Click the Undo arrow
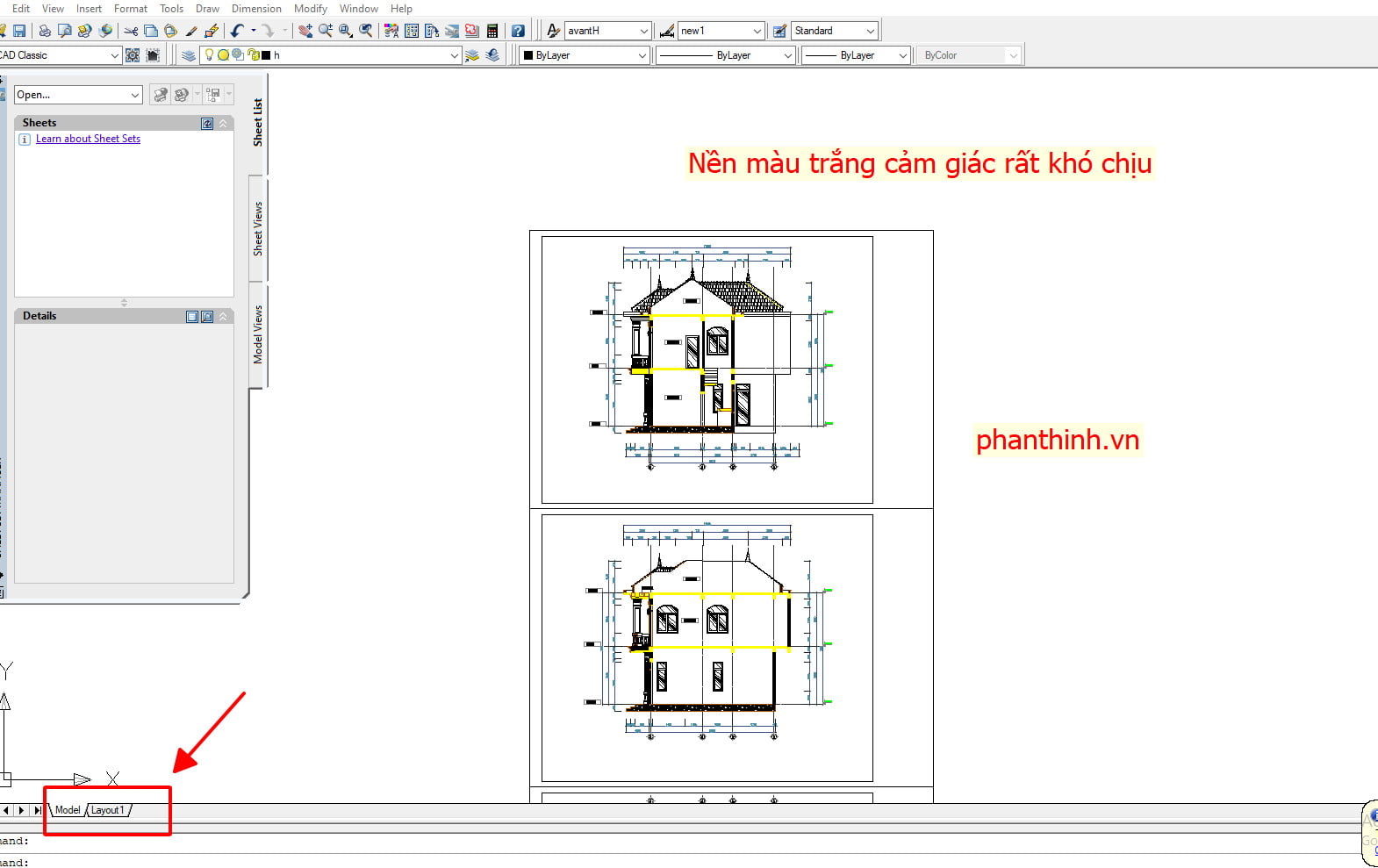This screenshot has height=868, width=1378. [237, 31]
